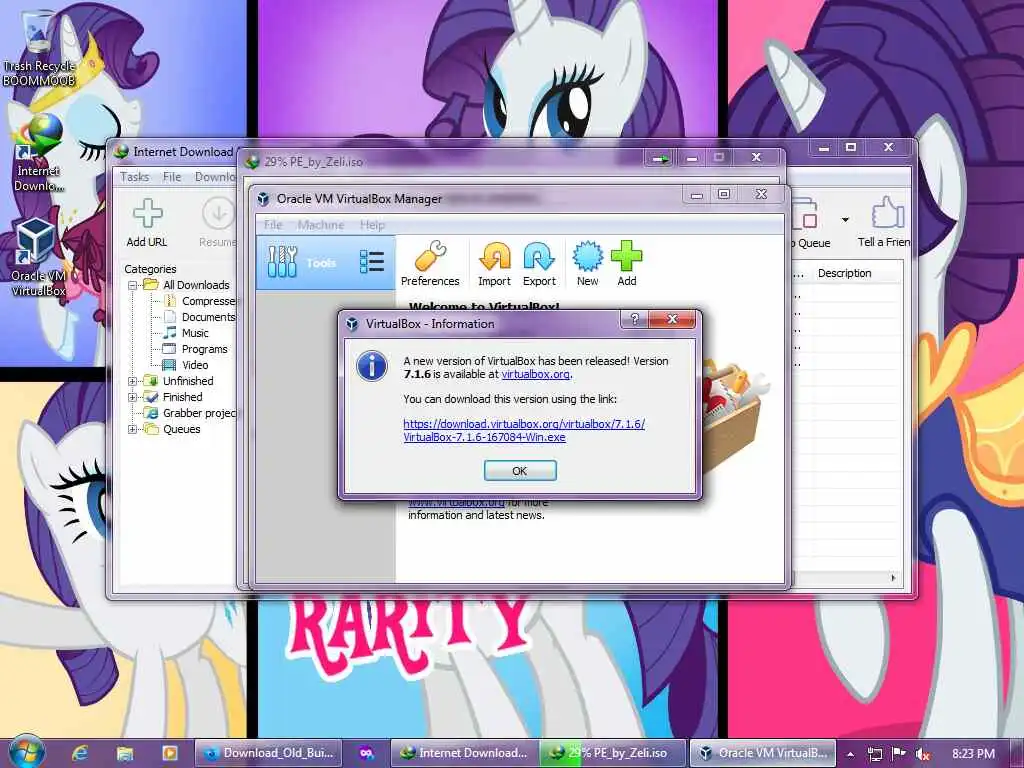Open the Tools list menu icon
The height and width of the screenshot is (768, 1024).
pyautogui.click(x=372, y=262)
